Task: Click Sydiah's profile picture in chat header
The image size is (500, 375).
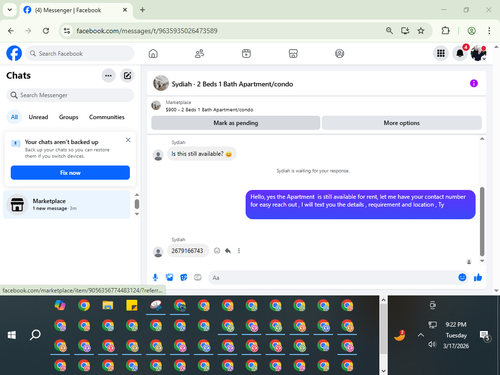Action: click(x=161, y=83)
